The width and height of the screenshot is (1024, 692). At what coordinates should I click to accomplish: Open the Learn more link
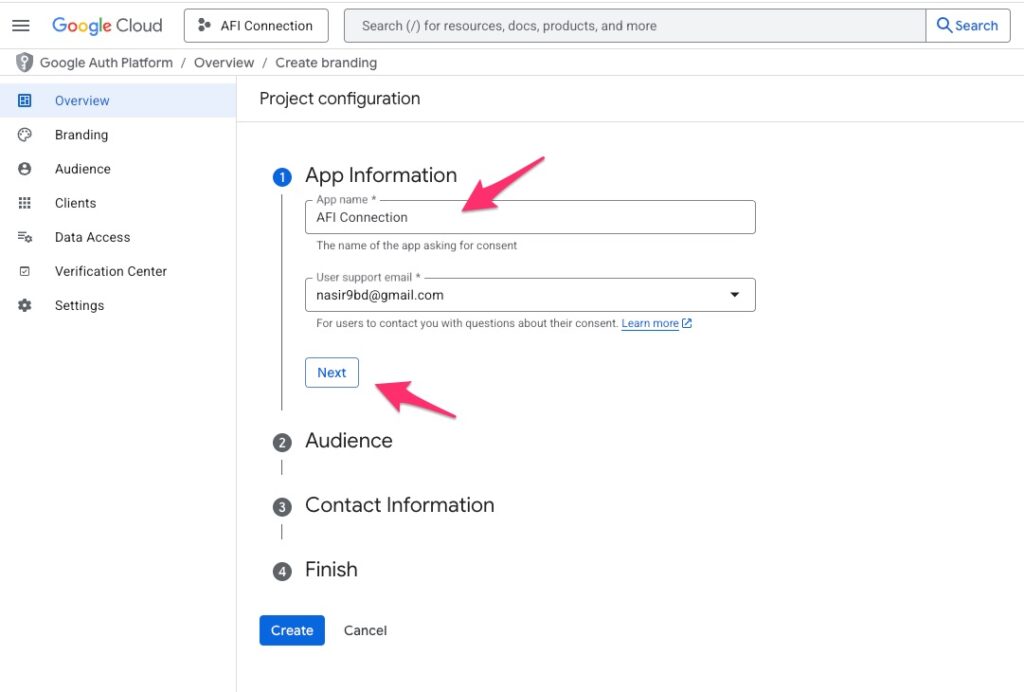[650, 324]
